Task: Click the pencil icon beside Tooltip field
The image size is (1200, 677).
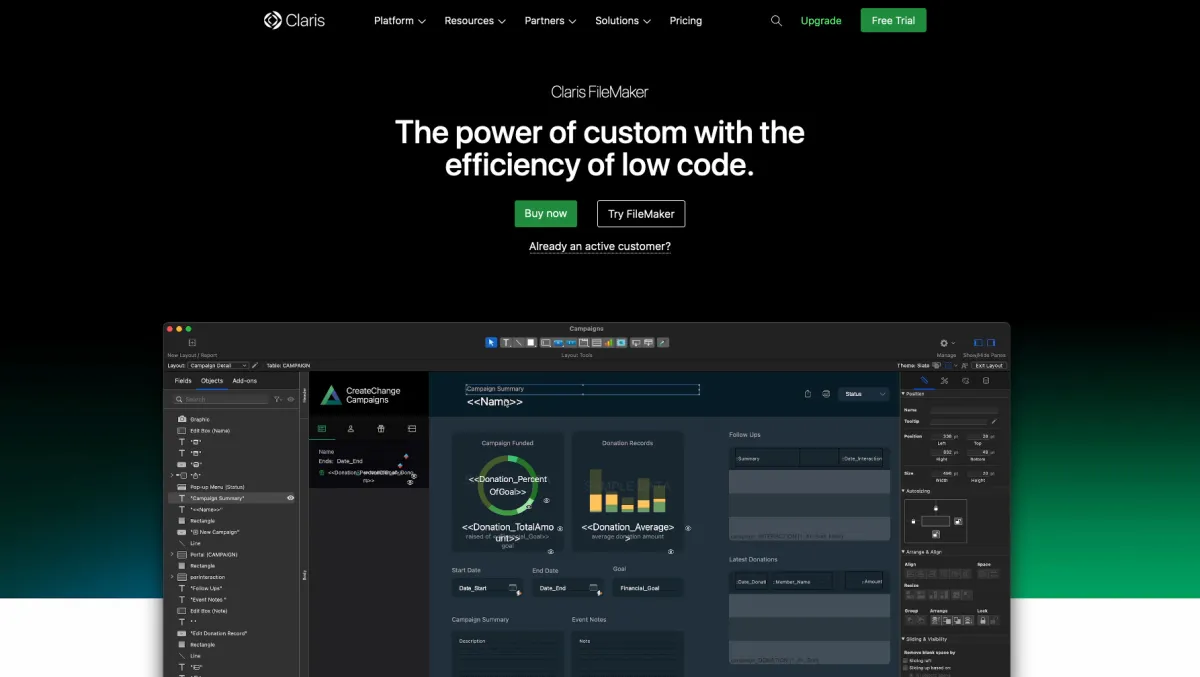Action: tap(994, 422)
